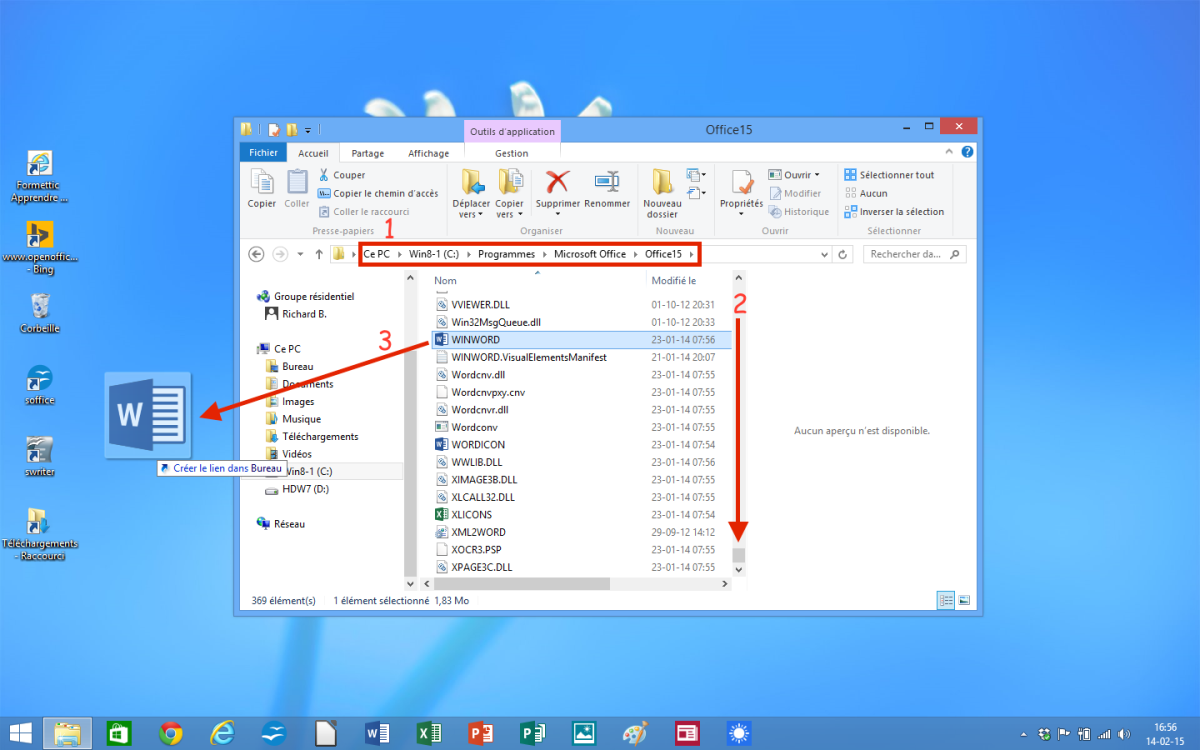The height and width of the screenshot is (750, 1200).
Task: Click the quick access New folder icon in title bar
Action: [291, 130]
